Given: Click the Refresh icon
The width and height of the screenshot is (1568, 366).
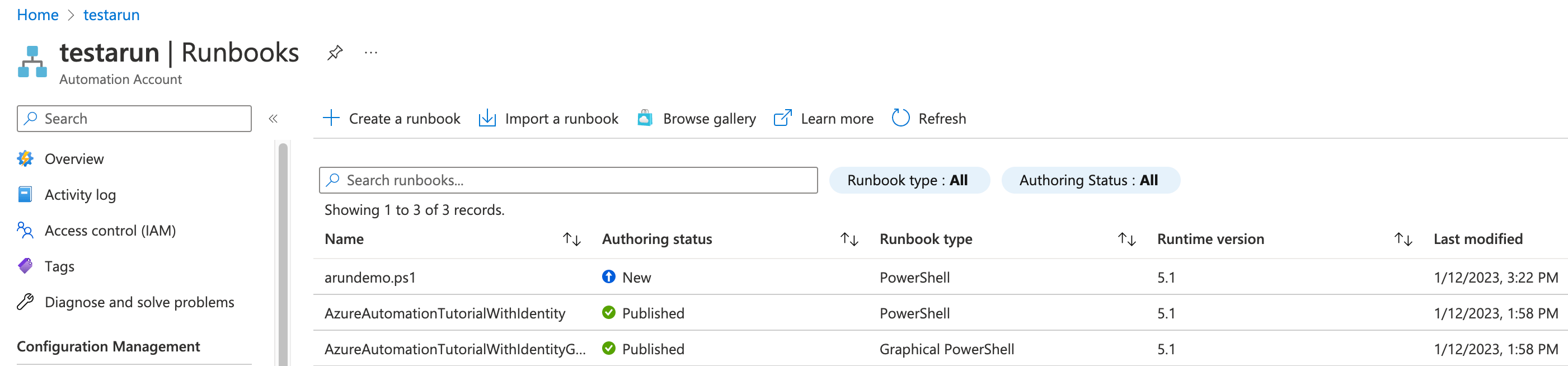Looking at the screenshot, I should pyautogui.click(x=900, y=118).
